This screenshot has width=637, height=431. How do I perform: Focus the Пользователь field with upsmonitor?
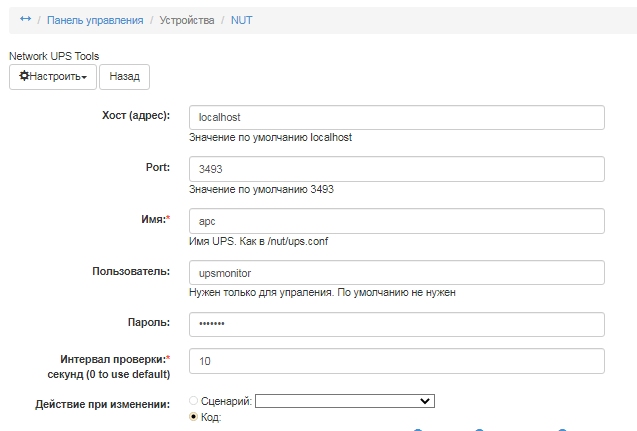[397, 273]
